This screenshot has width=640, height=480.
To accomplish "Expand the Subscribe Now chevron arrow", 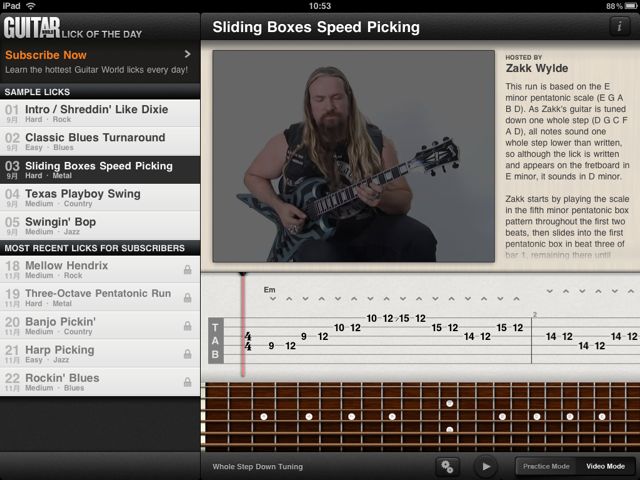I will click(x=187, y=54).
